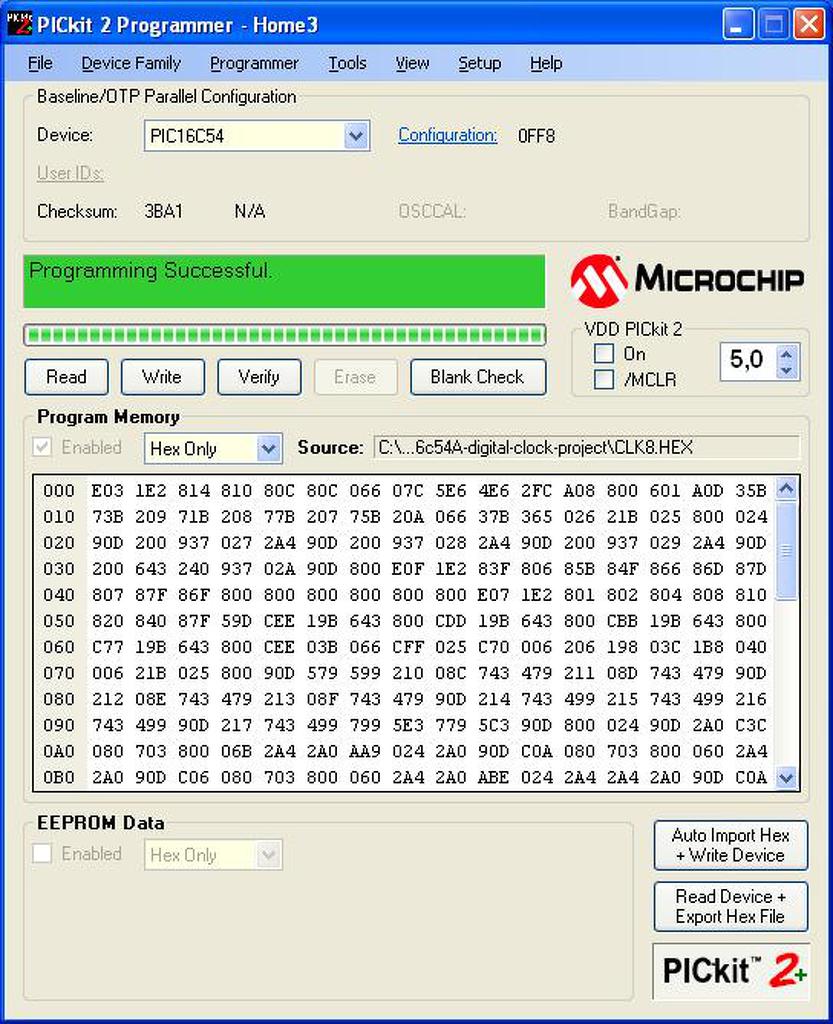Image resolution: width=833 pixels, height=1024 pixels.
Task: Click address row label 050
Action: tap(59, 621)
